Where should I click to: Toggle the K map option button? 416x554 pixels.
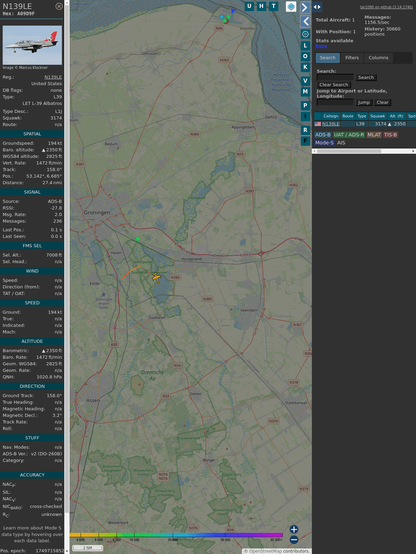pyautogui.click(x=305, y=67)
